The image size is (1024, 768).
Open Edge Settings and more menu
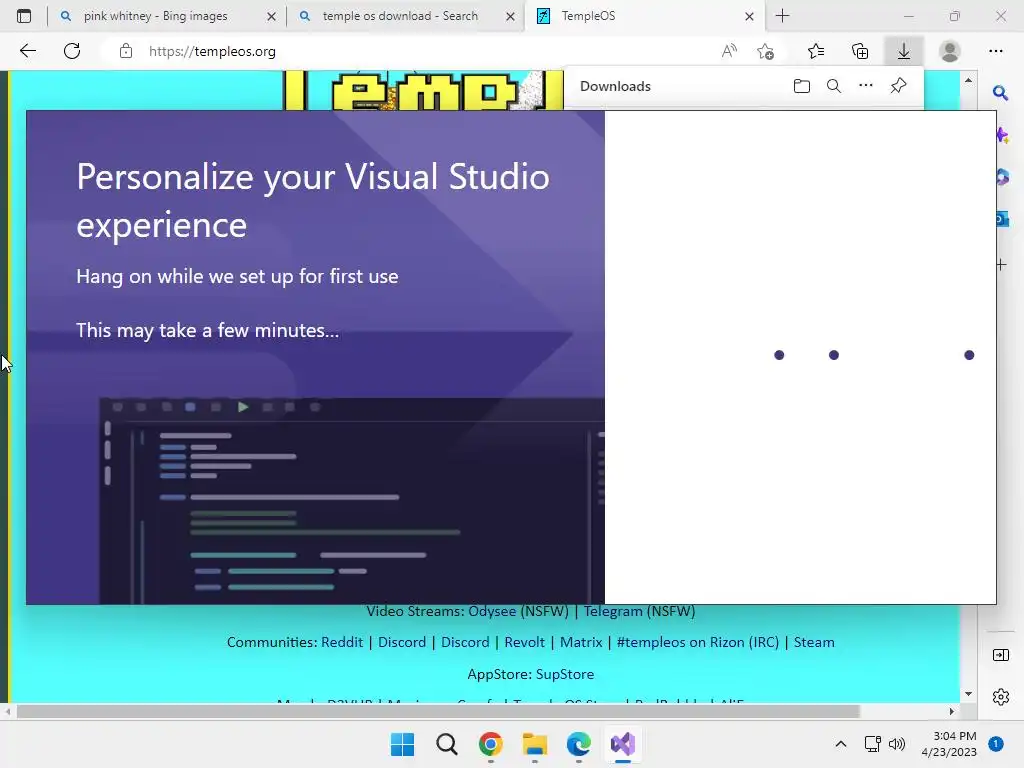996,51
